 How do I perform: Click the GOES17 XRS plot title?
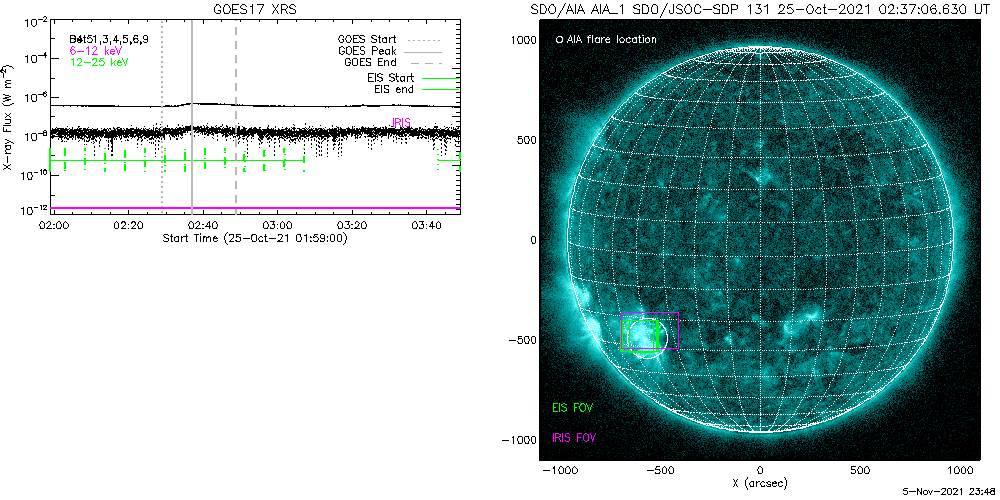(255, 9)
